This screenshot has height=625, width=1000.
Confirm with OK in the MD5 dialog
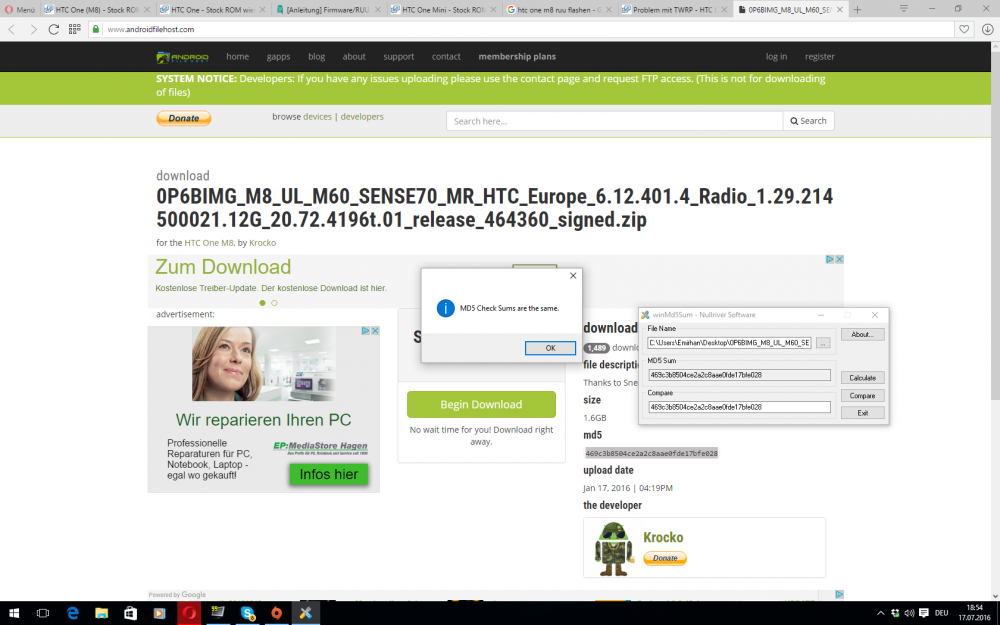tap(550, 348)
